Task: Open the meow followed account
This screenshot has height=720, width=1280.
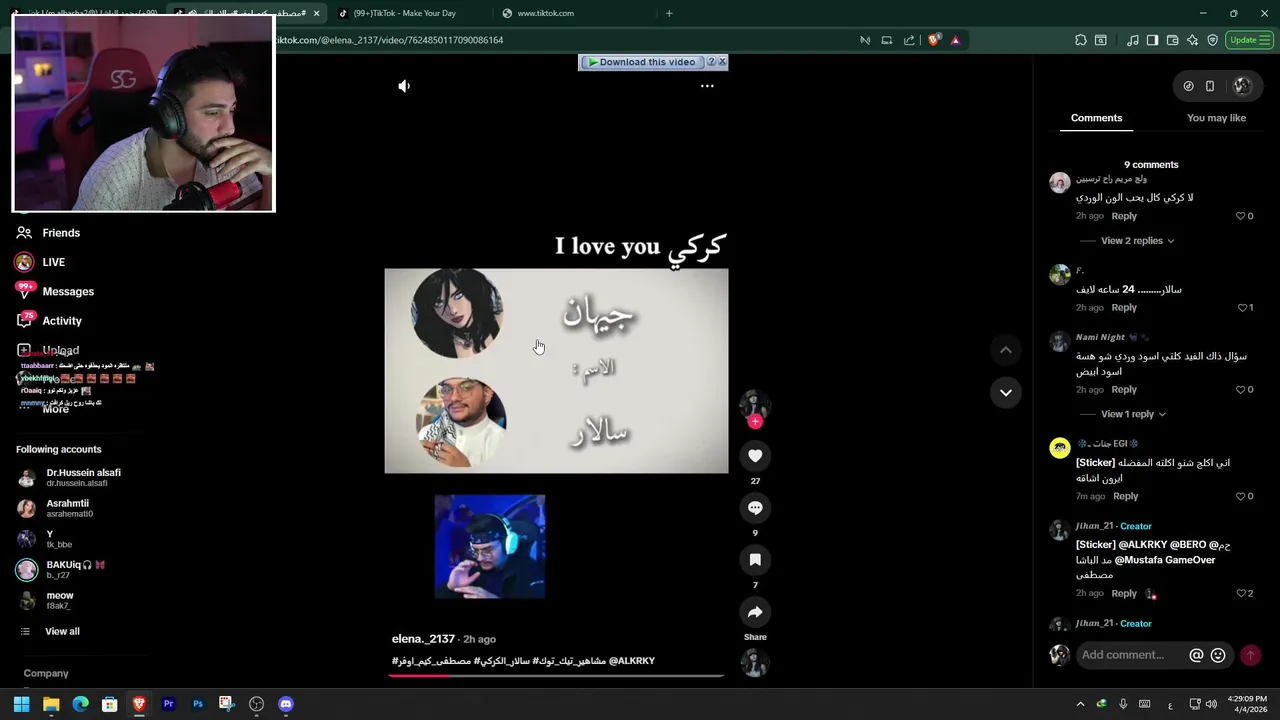Action: (60, 600)
